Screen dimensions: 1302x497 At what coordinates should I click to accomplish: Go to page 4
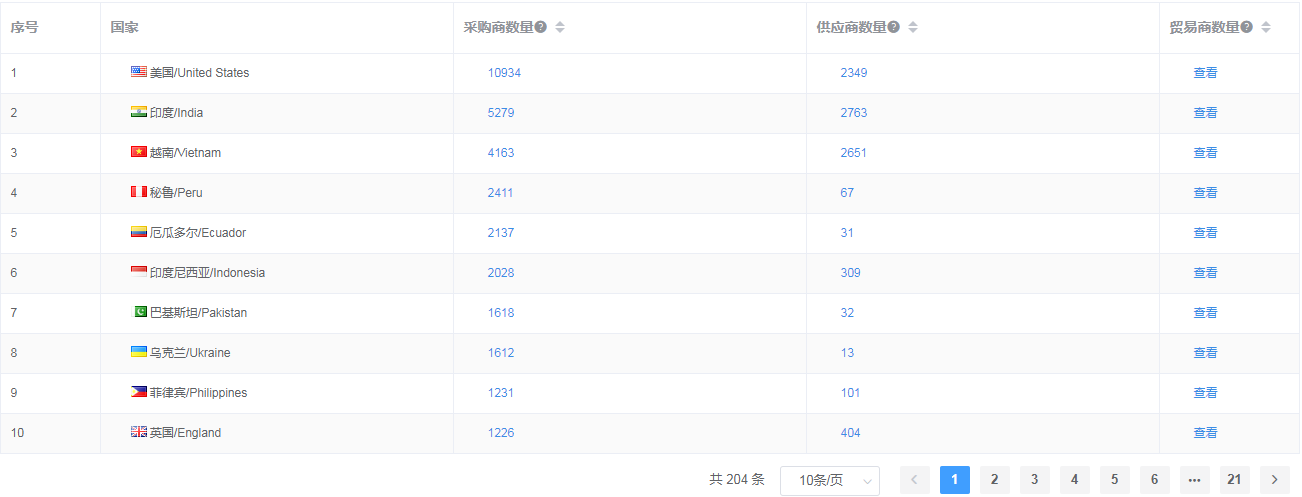pyautogui.click(x=1075, y=480)
